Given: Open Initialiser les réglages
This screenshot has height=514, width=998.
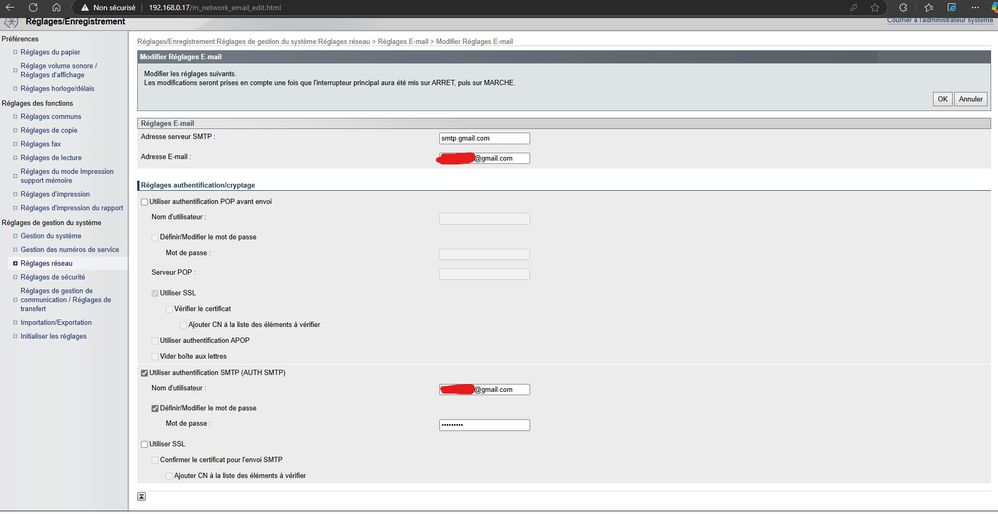Looking at the screenshot, I should pos(53,337).
